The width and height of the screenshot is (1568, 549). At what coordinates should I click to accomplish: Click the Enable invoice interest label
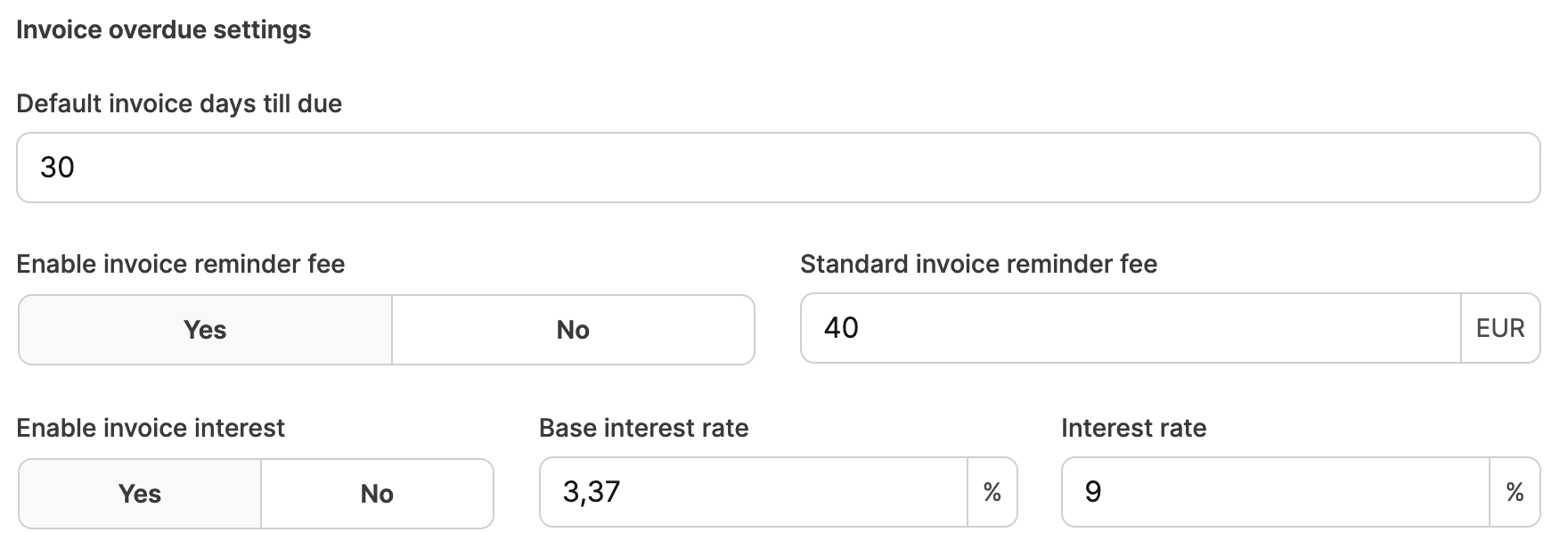tap(151, 429)
